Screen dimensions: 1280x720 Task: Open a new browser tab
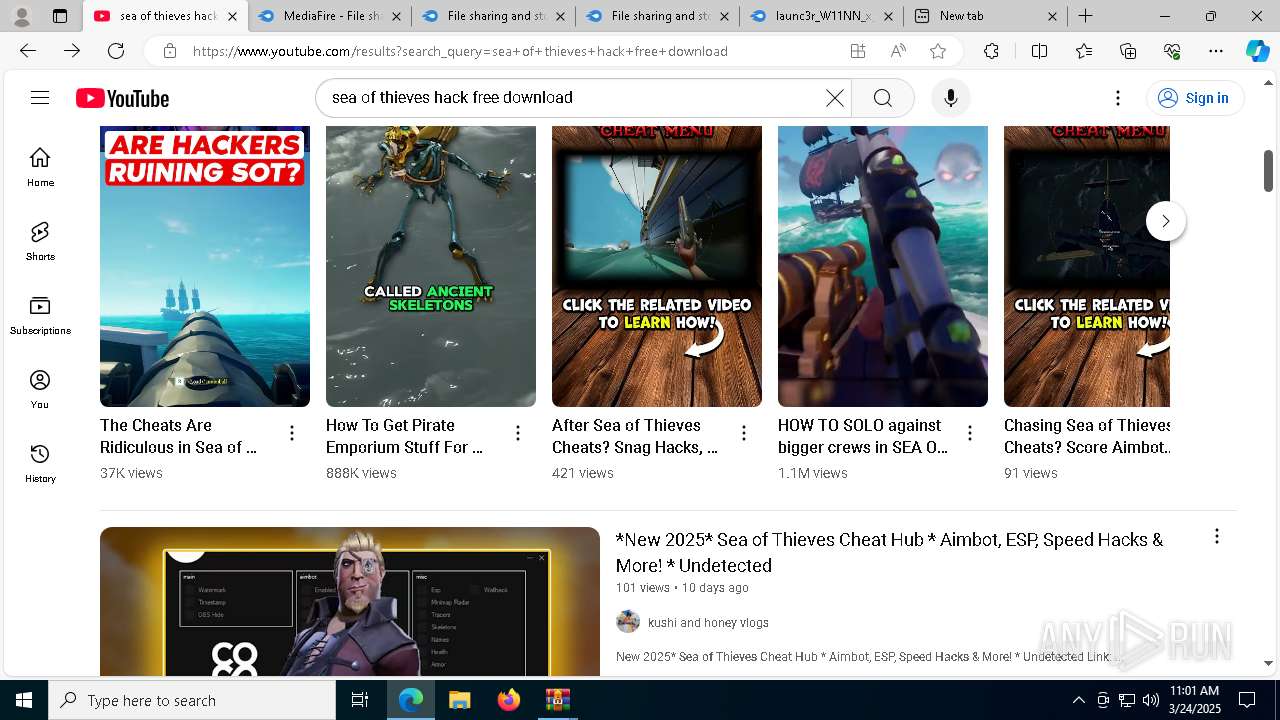1085,16
